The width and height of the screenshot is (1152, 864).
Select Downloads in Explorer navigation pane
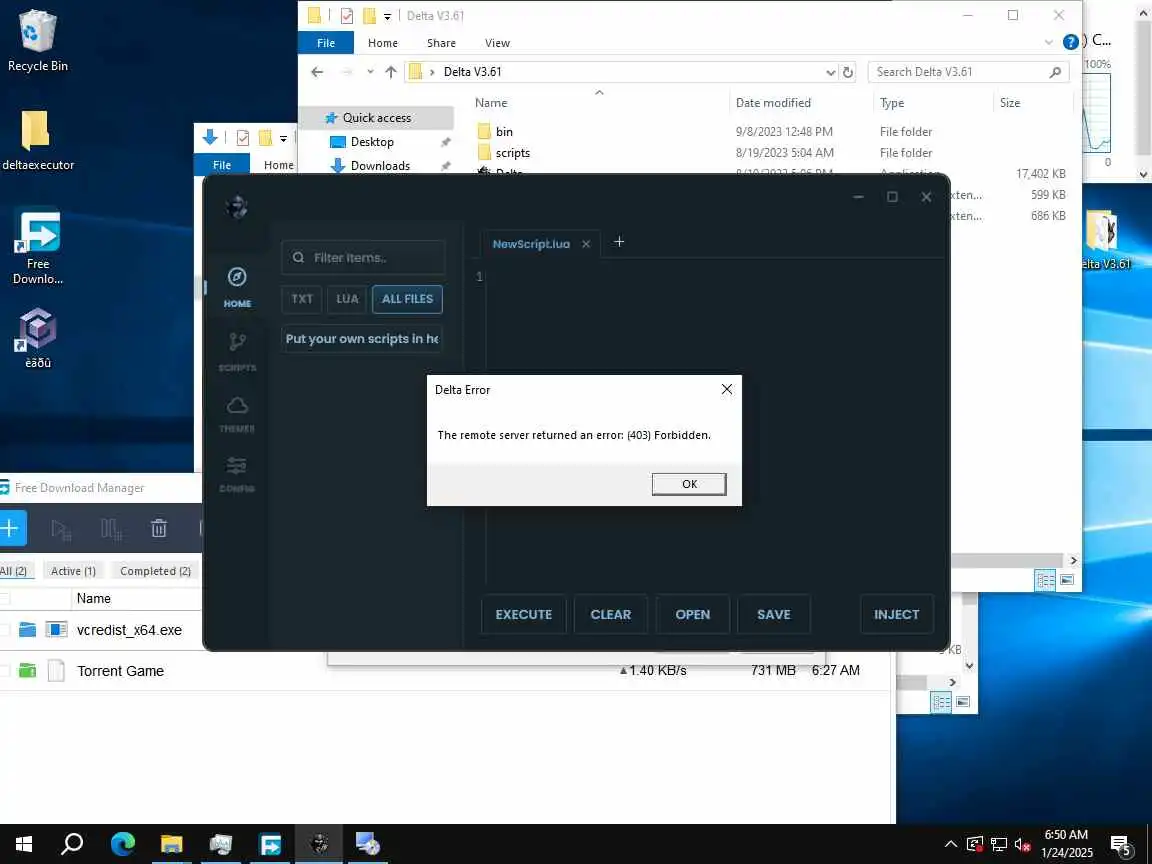[x=380, y=165]
